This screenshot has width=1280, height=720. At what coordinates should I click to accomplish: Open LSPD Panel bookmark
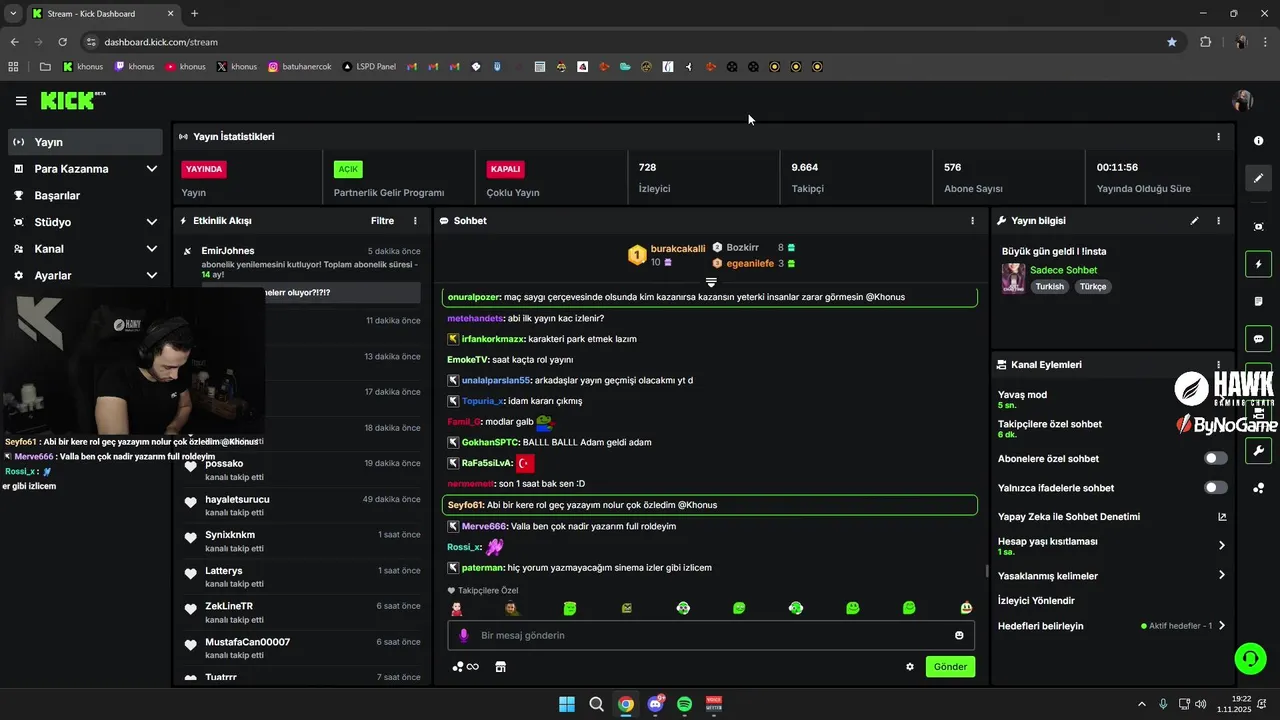pos(368,67)
